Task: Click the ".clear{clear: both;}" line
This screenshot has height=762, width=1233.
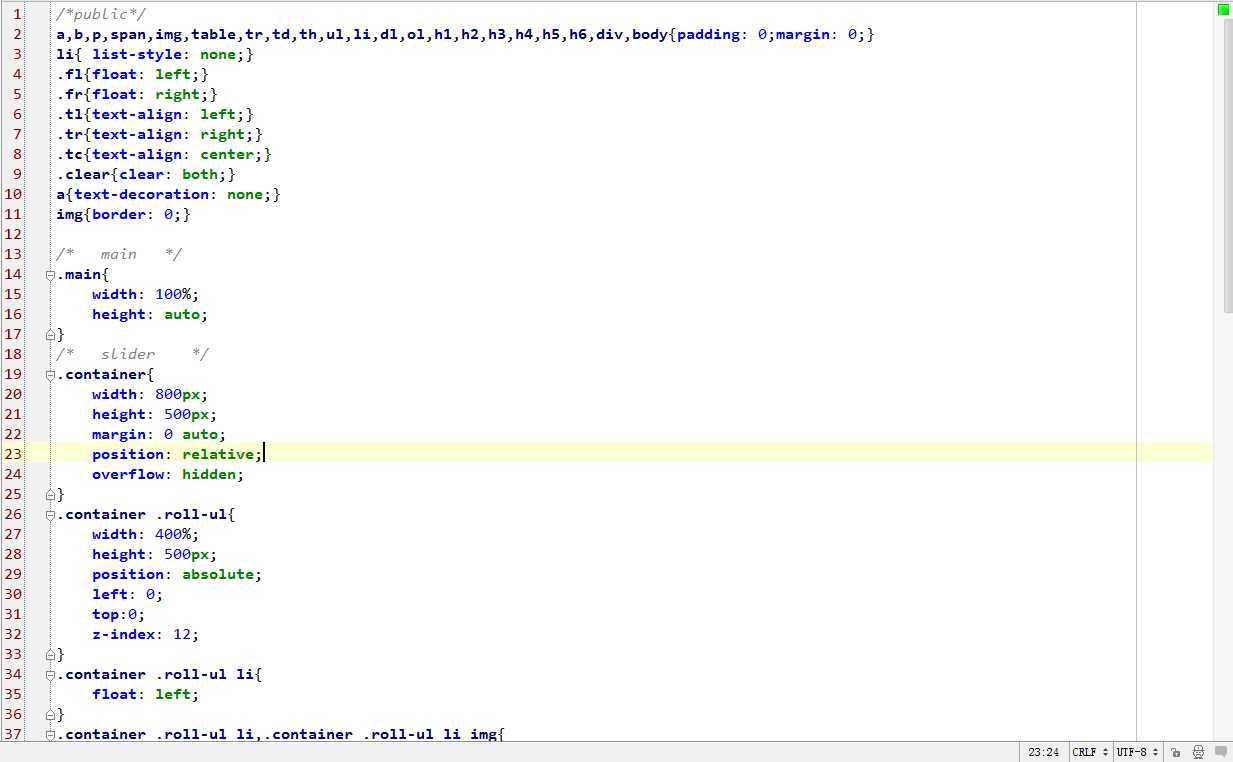Action: coord(146,174)
